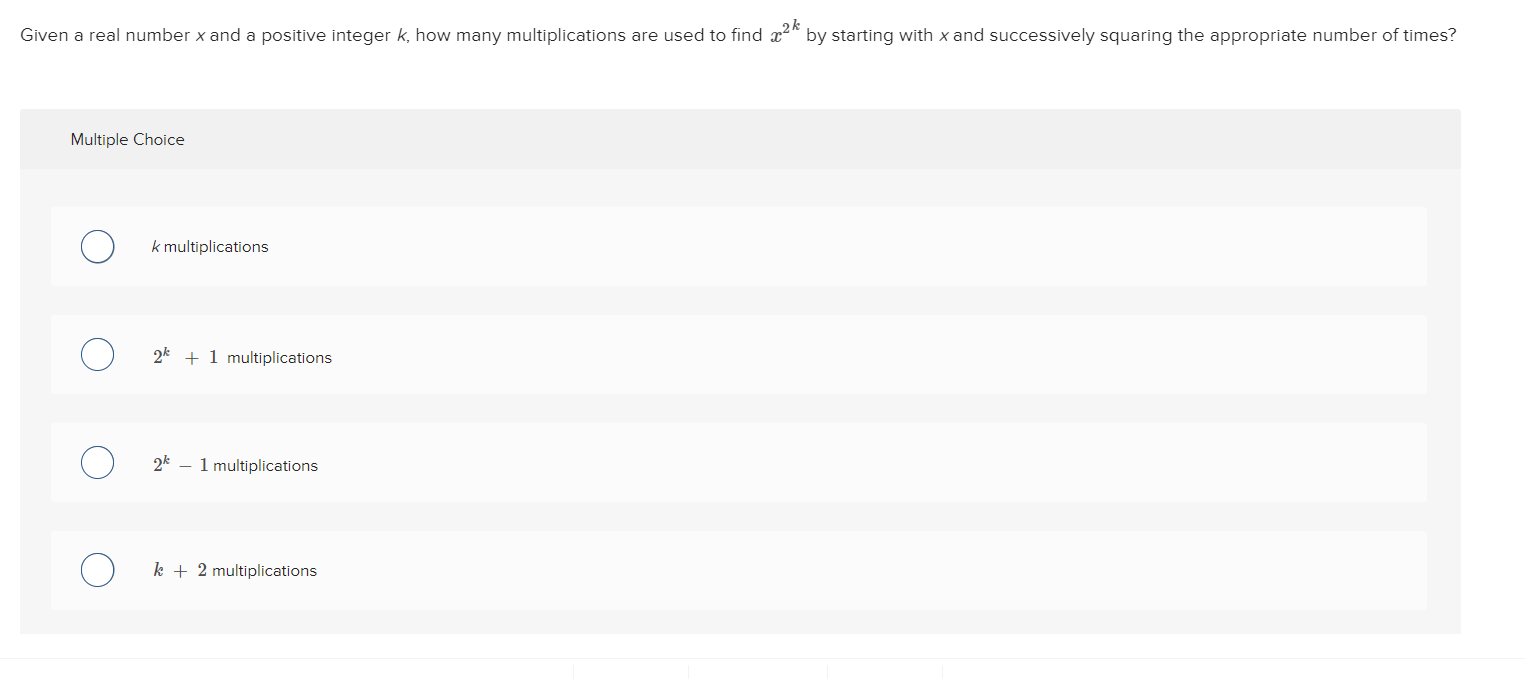
Task: Click the "2^k + 1 multiplications" answer text
Action: (242, 355)
